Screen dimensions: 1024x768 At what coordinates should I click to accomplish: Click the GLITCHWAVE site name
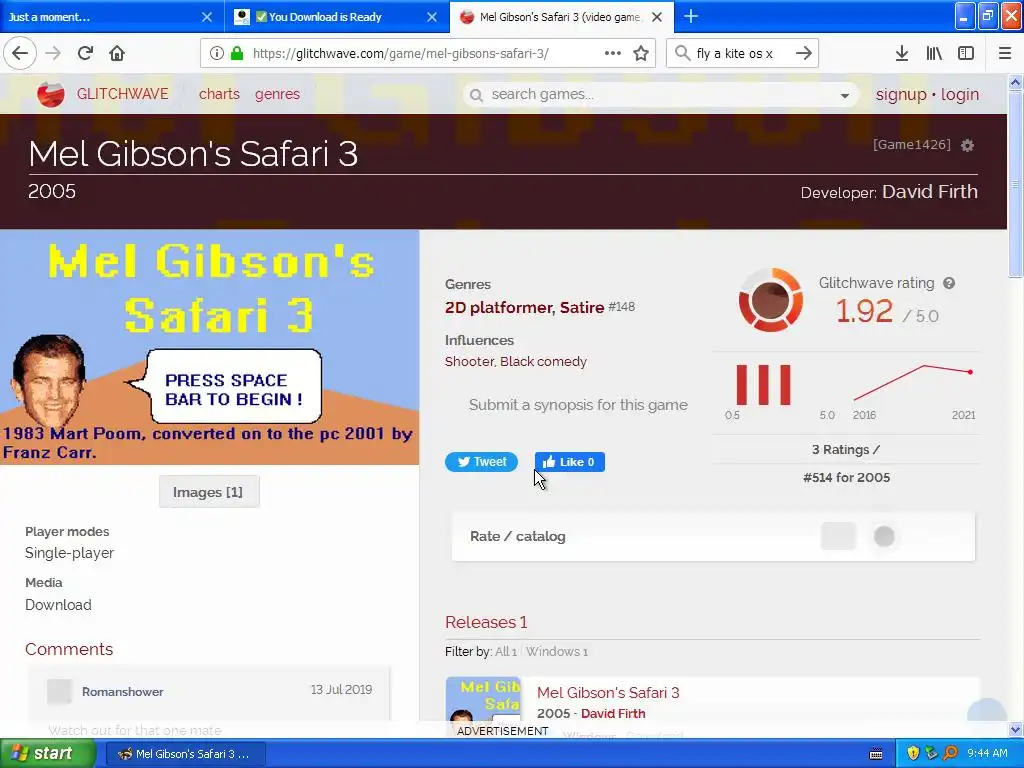[123, 94]
